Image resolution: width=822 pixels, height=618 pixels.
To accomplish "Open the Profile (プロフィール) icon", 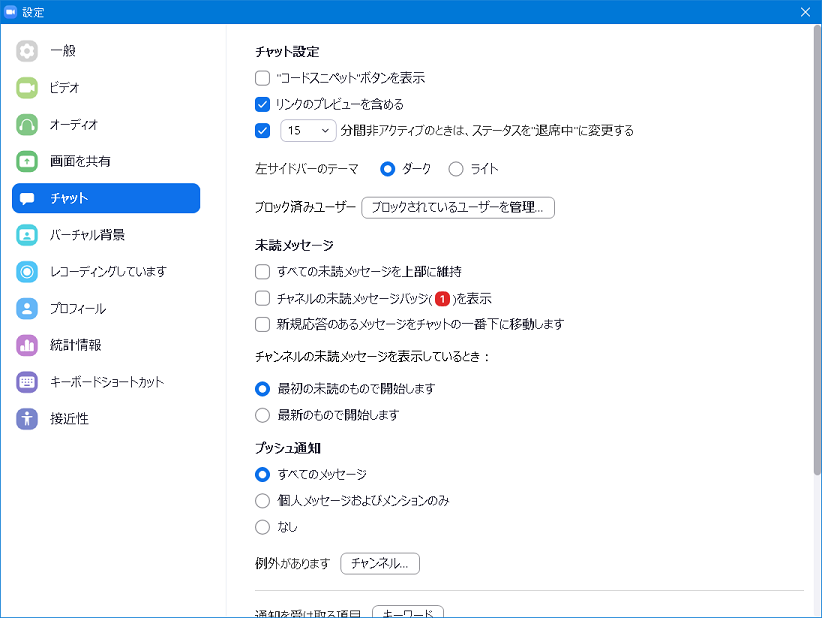I will (27, 309).
